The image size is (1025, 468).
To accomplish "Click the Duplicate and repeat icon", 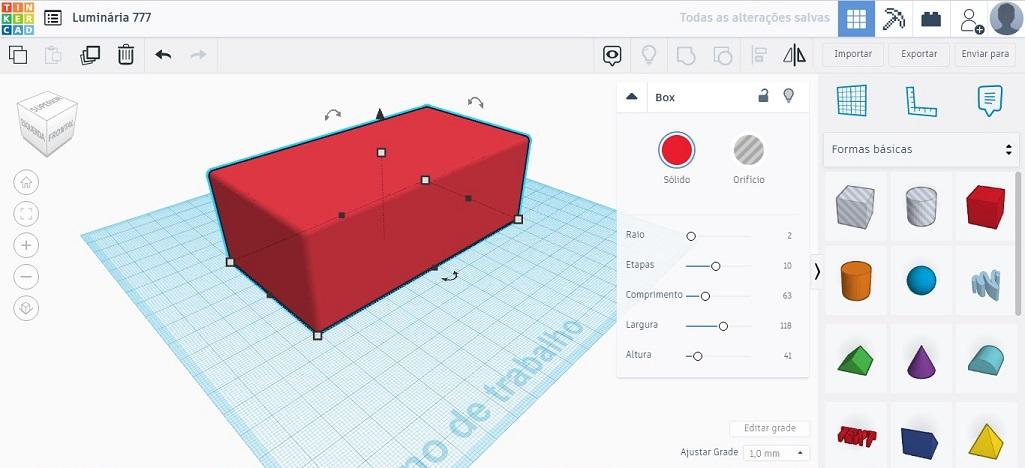I will tap(90, 55).
